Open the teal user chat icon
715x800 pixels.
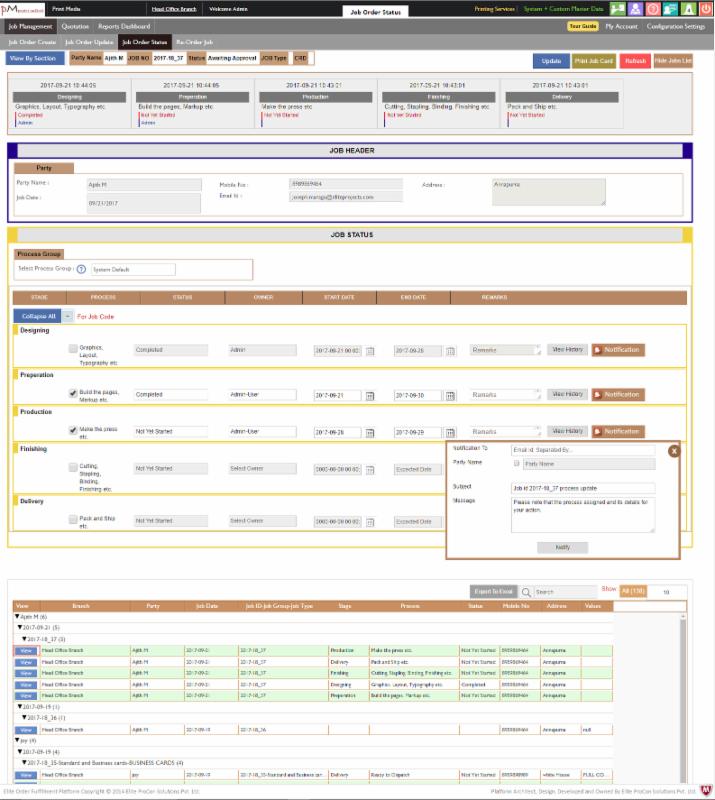[671, 9]
